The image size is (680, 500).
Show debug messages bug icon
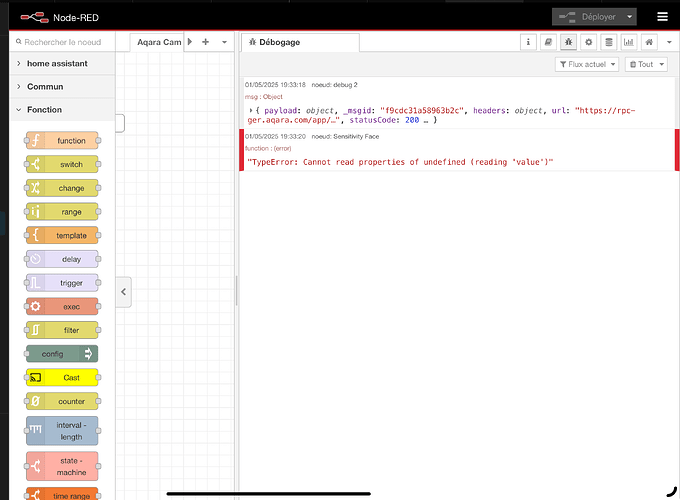[568, 42]
